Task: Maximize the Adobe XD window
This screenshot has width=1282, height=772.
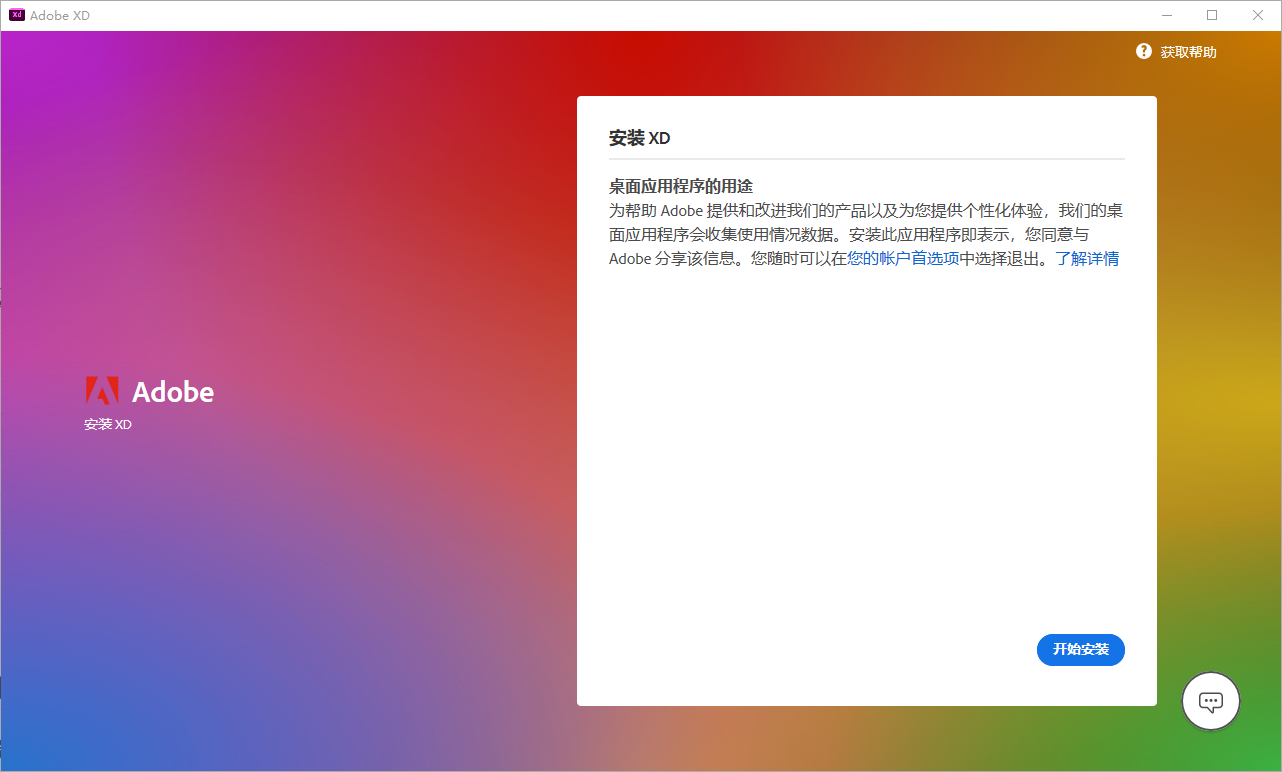Action: click(x=1212, y=15)
